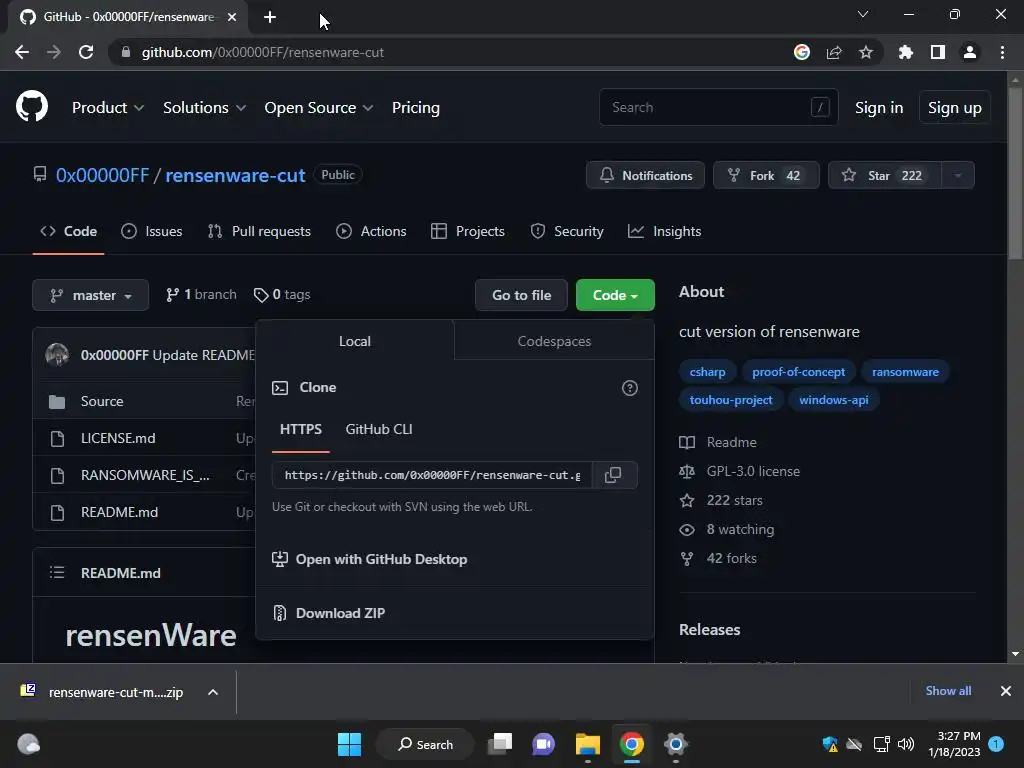Click the Go to file button
Screen dimensions: 1024x768
[522, 295]
